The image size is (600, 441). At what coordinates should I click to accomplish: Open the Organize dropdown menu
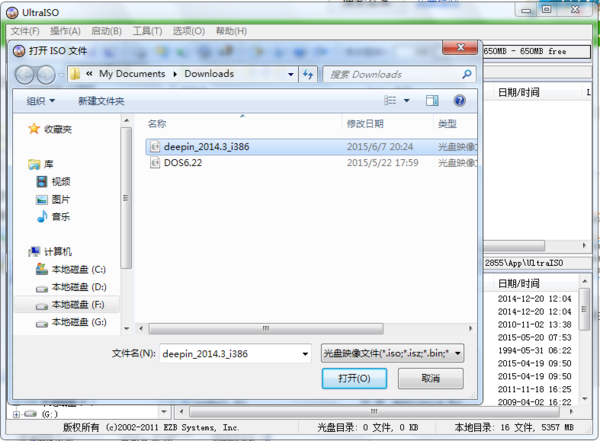point(41,101)
